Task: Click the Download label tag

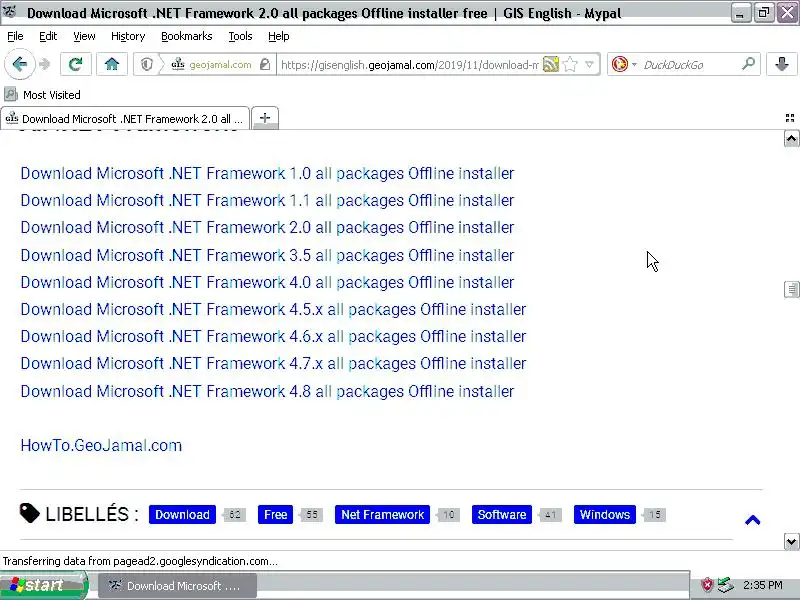Action: 182,514
